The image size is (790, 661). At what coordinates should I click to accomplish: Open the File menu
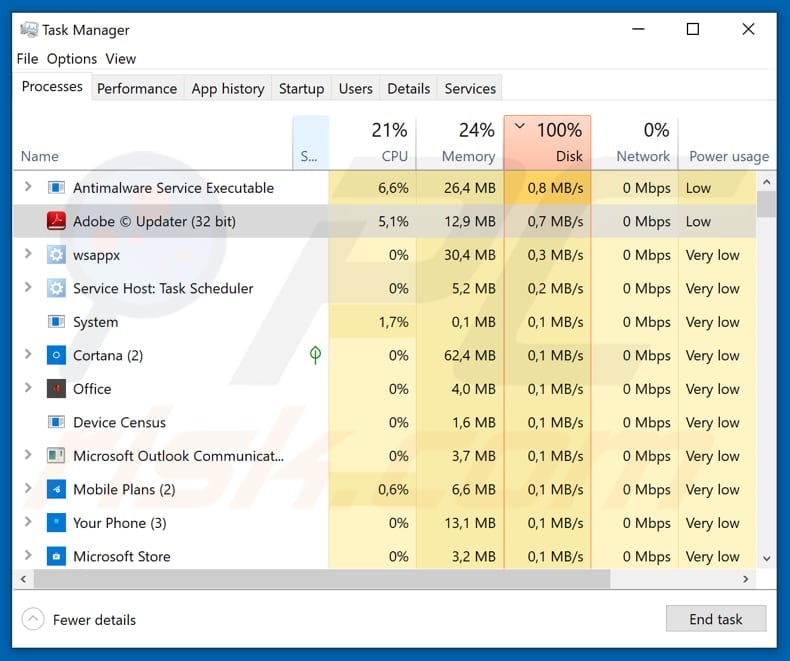[x=27, y=59]
